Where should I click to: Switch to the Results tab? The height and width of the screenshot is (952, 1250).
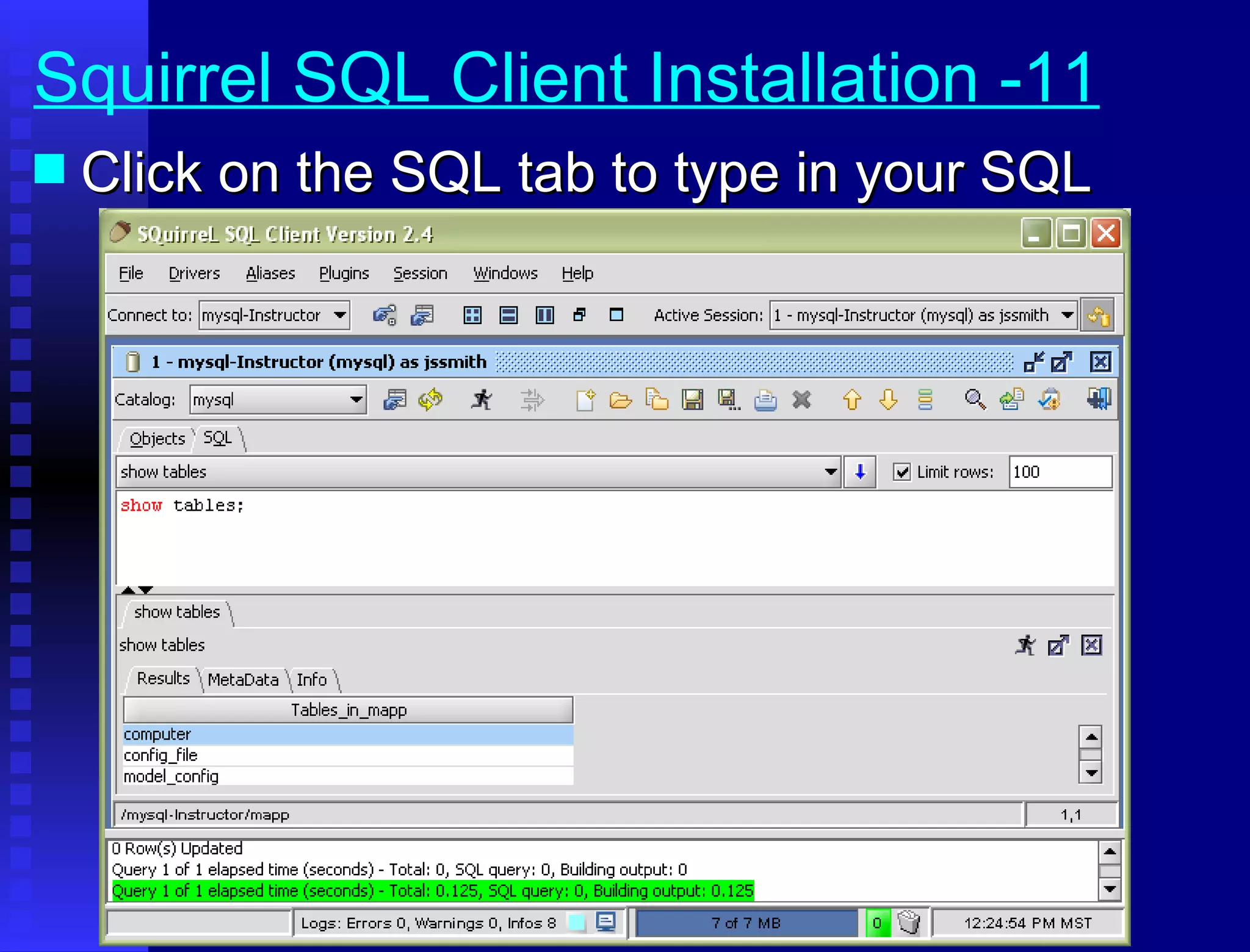pos(163,679)
